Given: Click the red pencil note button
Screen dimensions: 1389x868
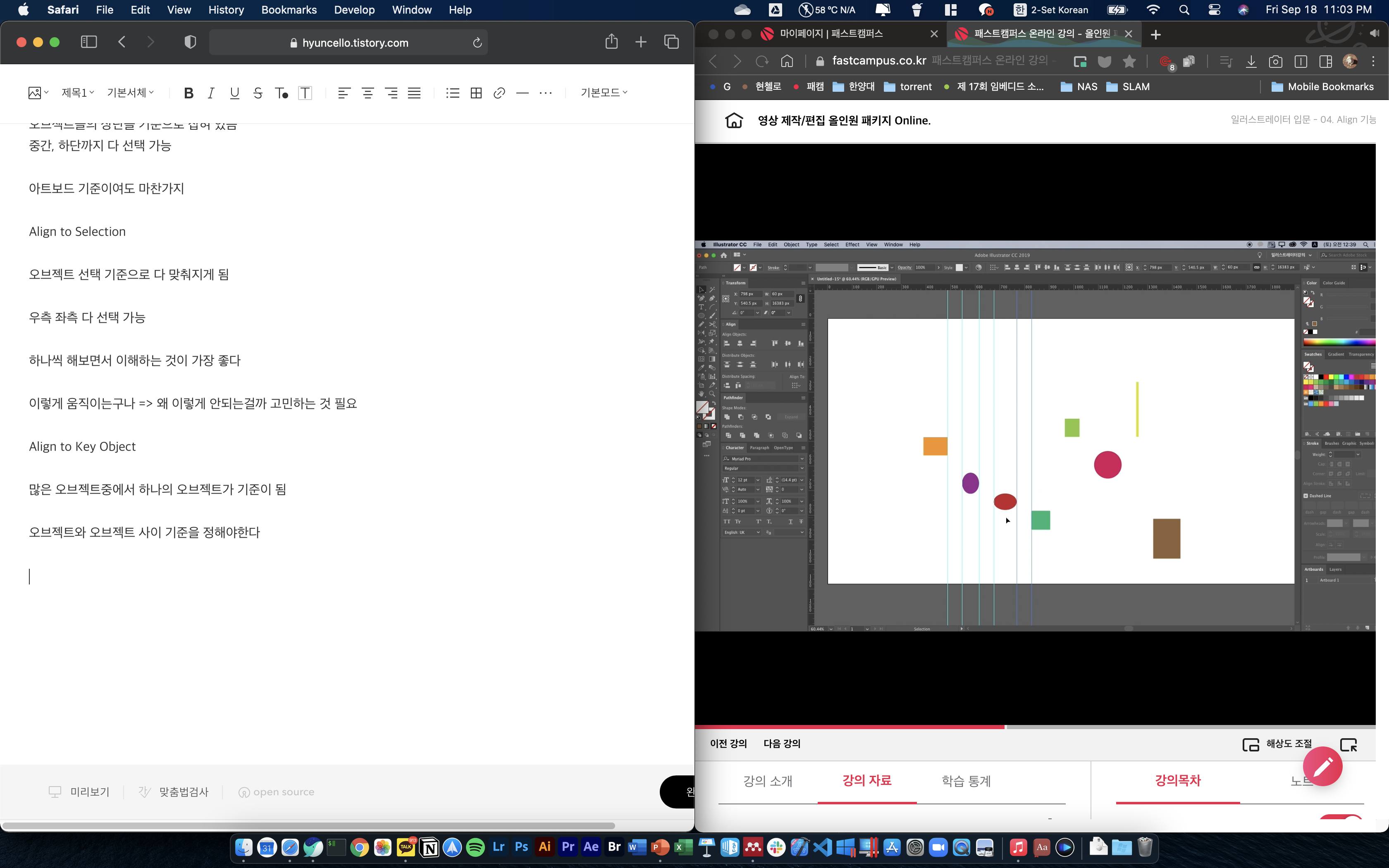Looking at the screenshot, I should [x=1322, y=766].
